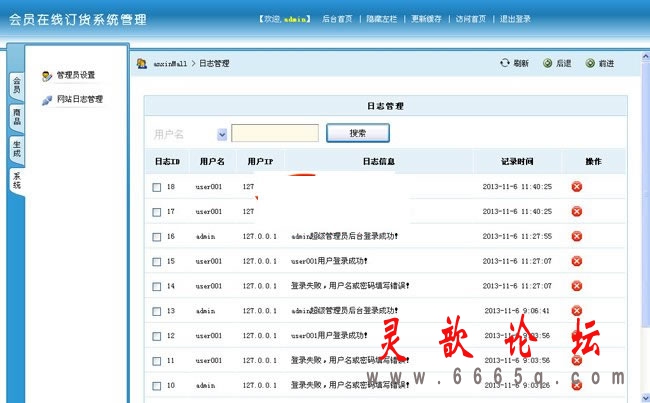Click the vertical scrollbar down arrow

coord(646,397)
